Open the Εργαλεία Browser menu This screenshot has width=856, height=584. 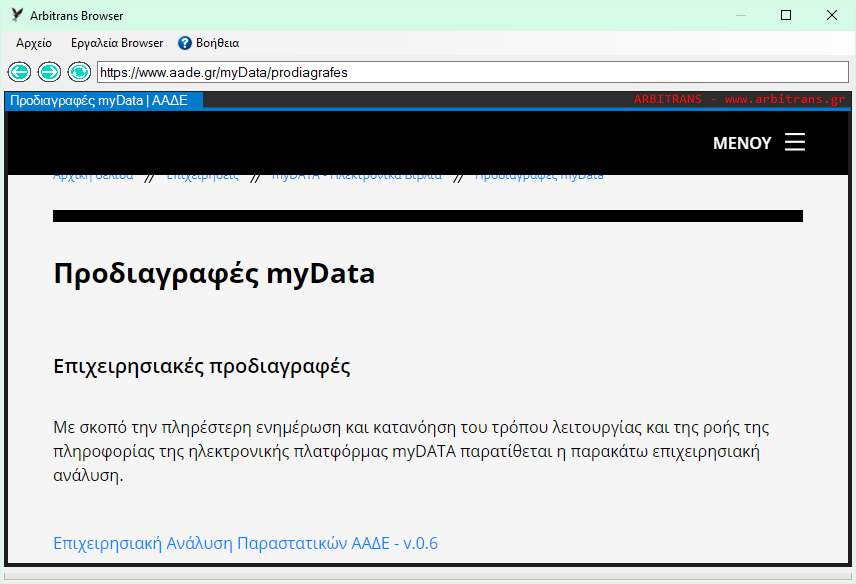click(x=117, y=43)
